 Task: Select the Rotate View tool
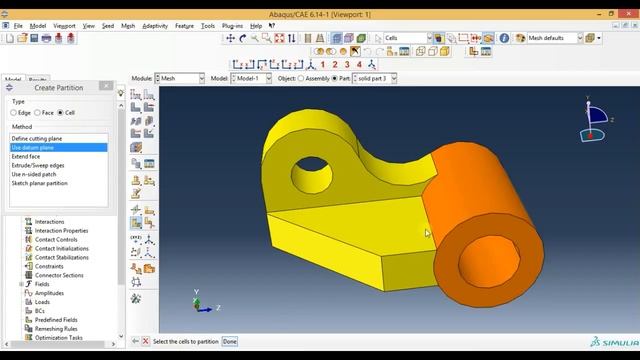tap(243, 38)
